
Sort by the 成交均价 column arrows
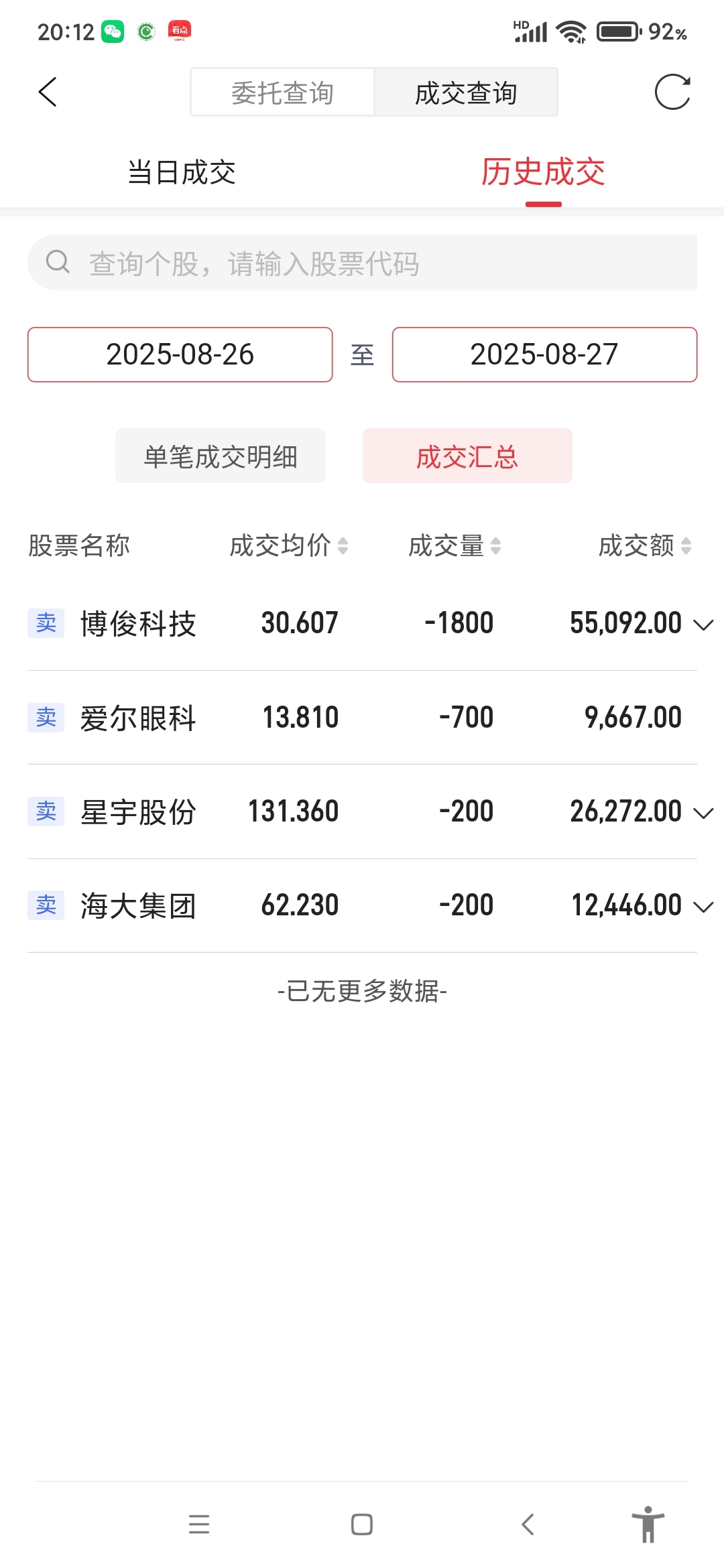343,545
